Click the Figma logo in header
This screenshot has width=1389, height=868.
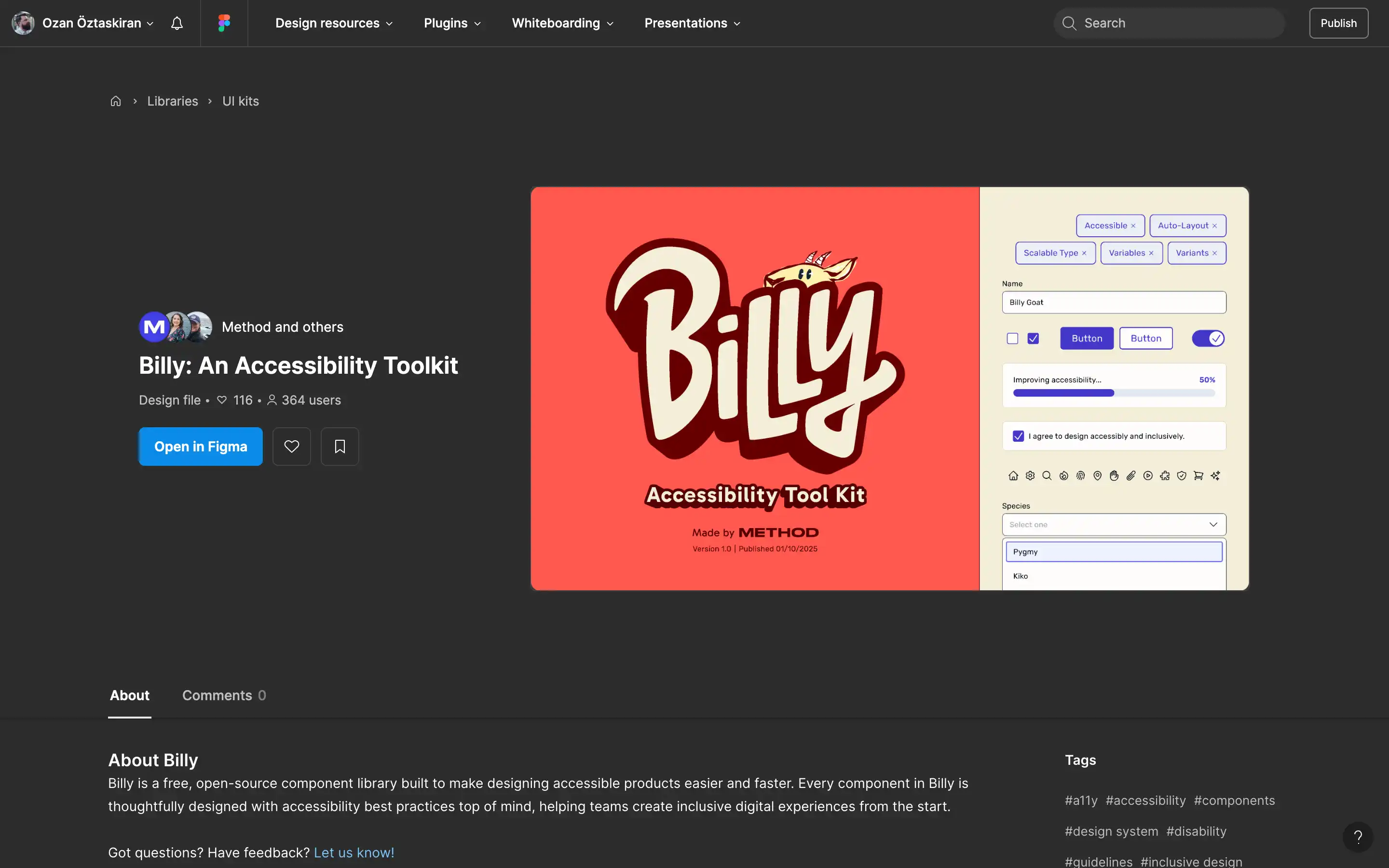(x=224, y=23)
